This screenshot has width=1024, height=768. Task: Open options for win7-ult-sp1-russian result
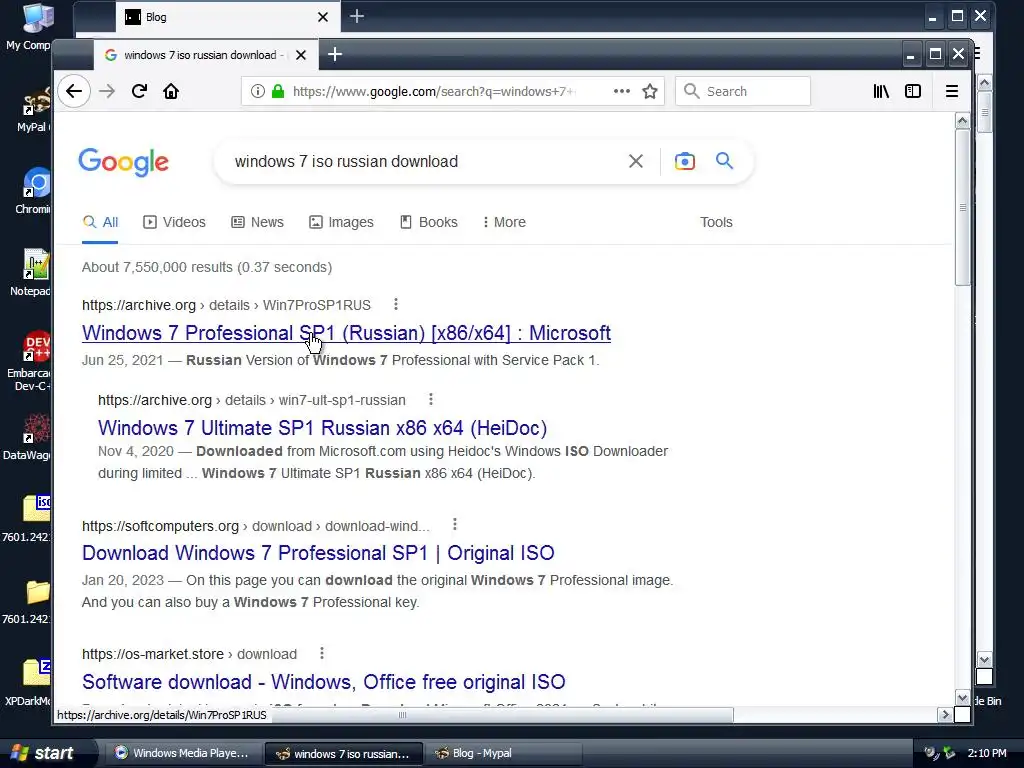pyautogui.click(x=430, y=399)
